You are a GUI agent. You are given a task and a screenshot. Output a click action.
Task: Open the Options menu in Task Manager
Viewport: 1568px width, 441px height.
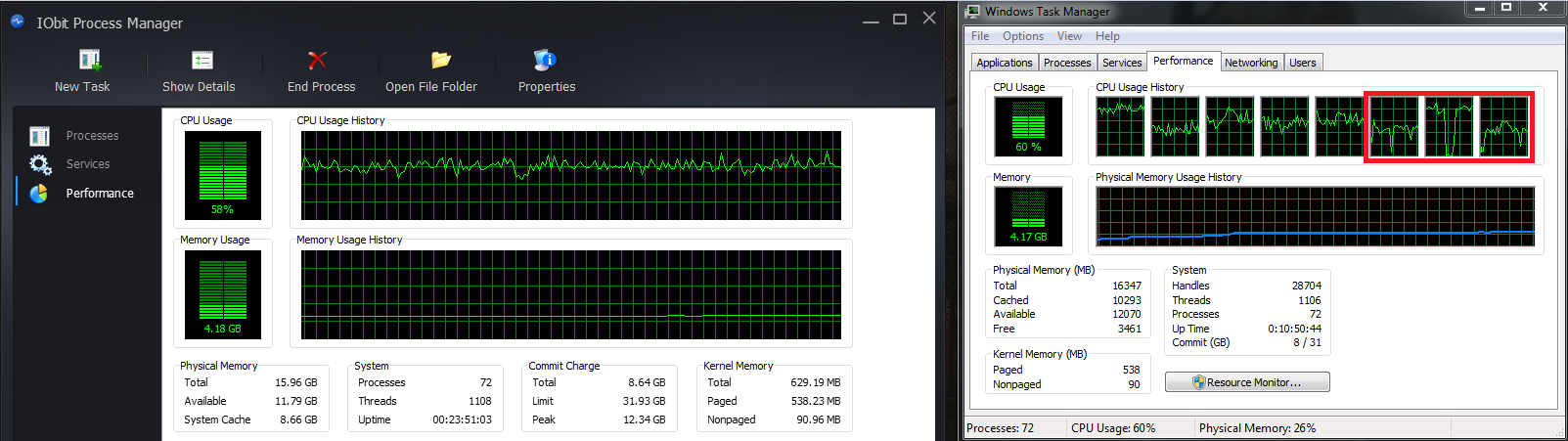1023,36
